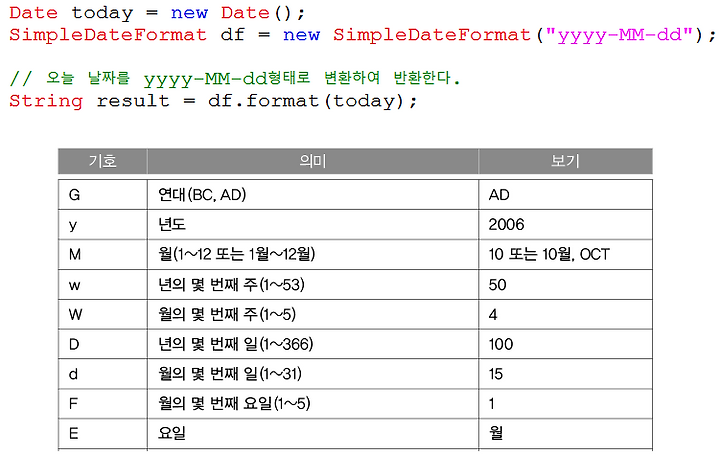The image size is (720, 455).
Task: Select the "F" symbol cell
Action: 102,404
